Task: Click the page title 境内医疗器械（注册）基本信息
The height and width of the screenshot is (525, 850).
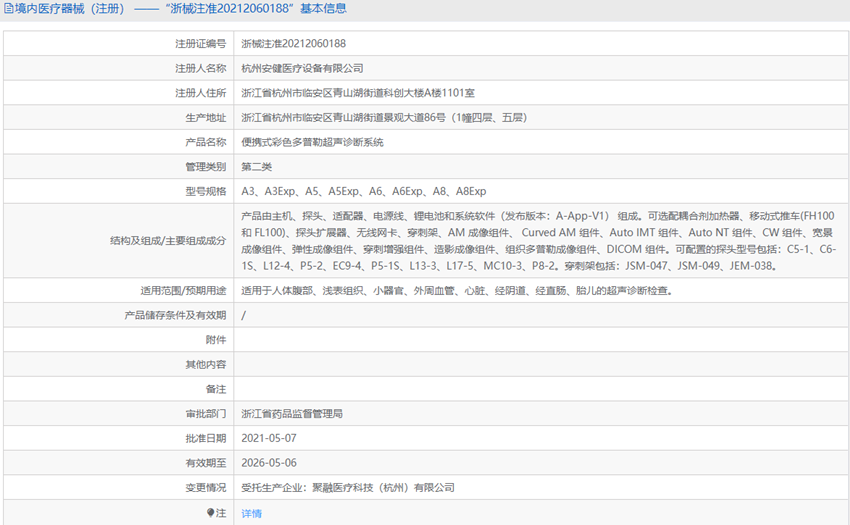Action: (x=181, y=9)
